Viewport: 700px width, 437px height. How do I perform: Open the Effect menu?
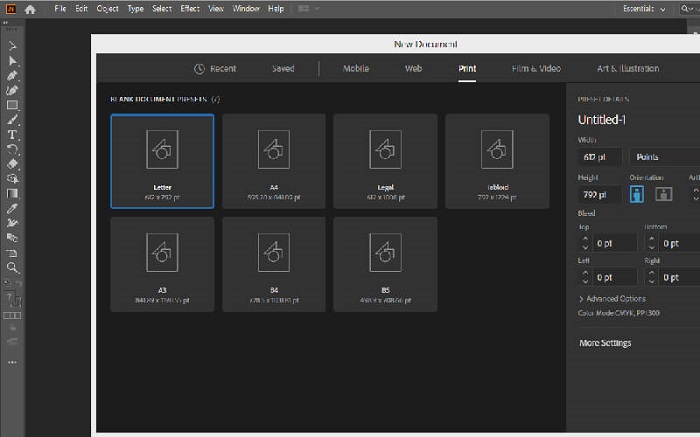coord(190,8)
